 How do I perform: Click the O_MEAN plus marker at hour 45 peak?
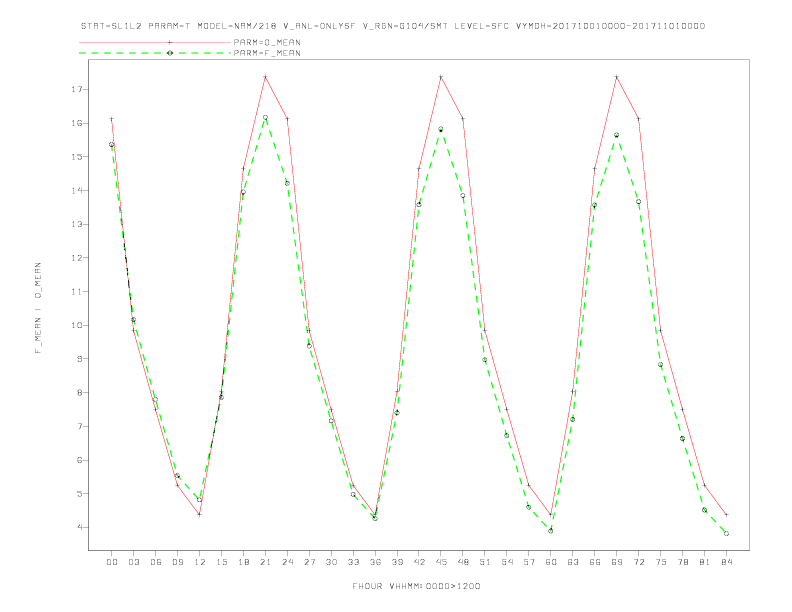tap(441, 77)
